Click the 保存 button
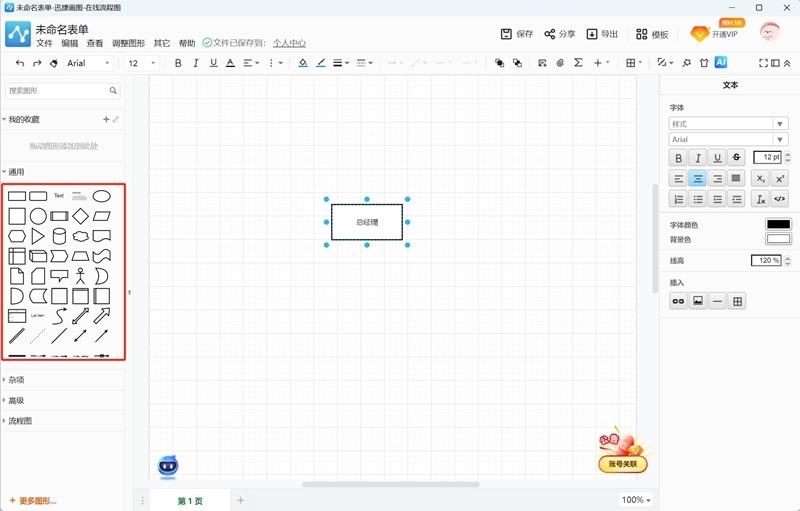 click(x=516, y=34)
